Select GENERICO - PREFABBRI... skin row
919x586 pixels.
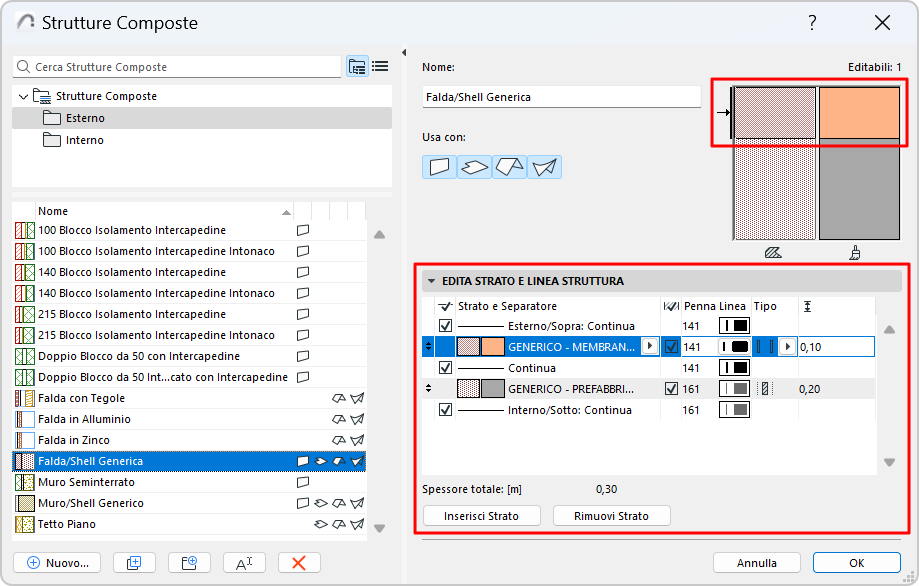pos(649,389)
